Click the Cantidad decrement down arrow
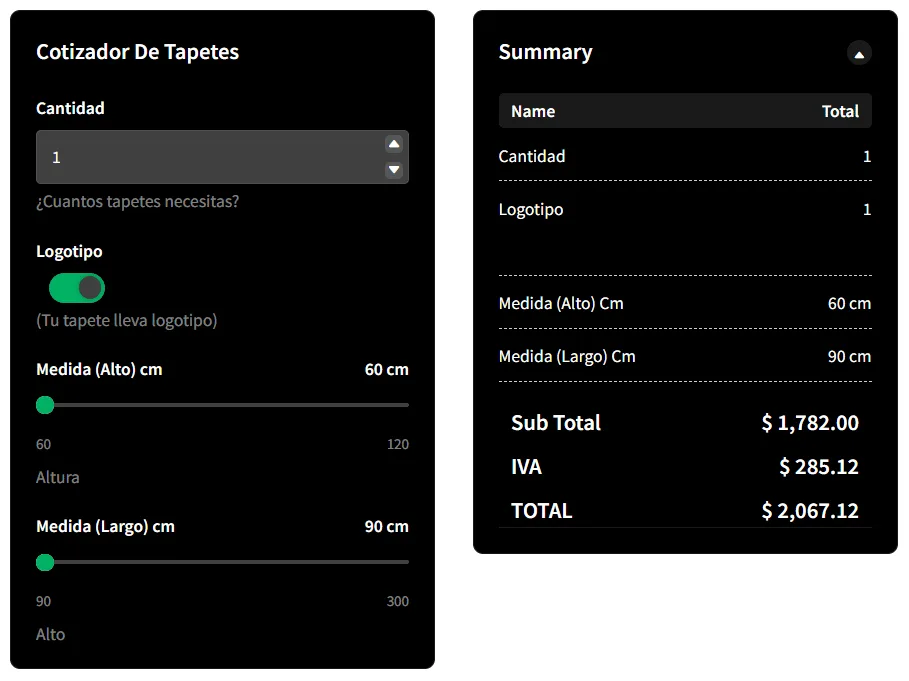Viewport: 909px width, 681px height. pos(394,170)
